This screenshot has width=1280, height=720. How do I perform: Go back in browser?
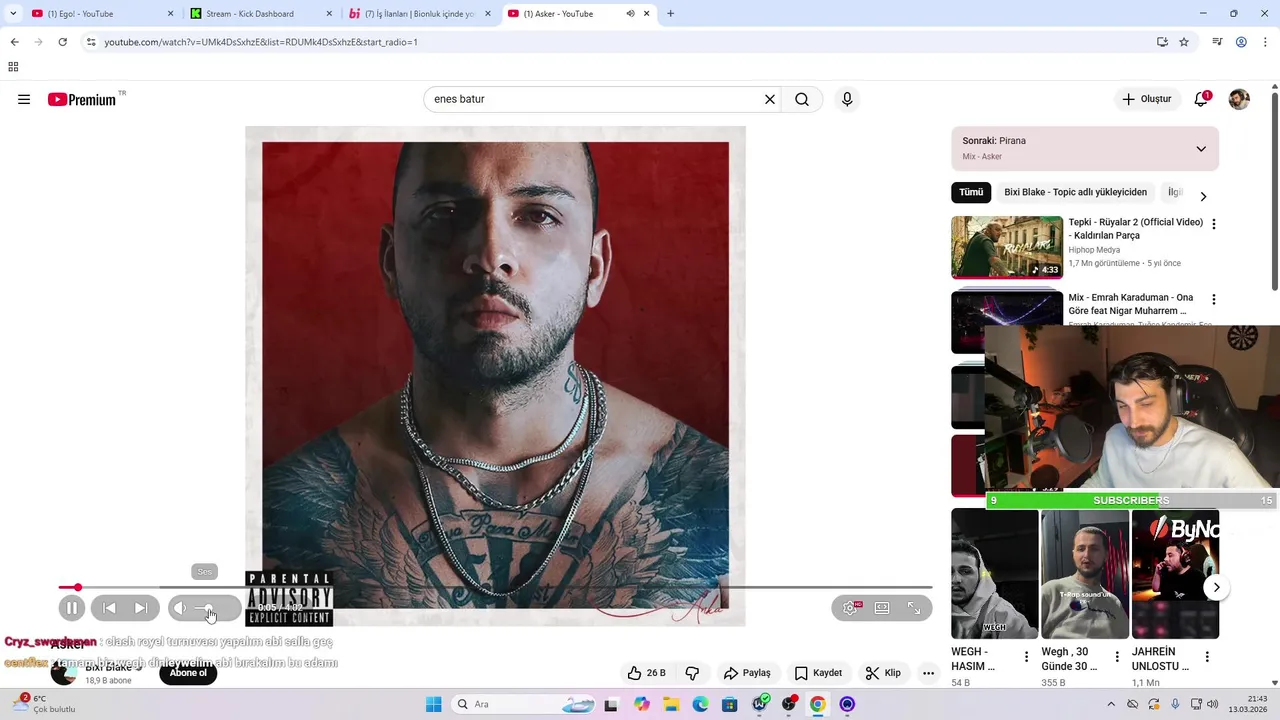(x=14, y=42)
